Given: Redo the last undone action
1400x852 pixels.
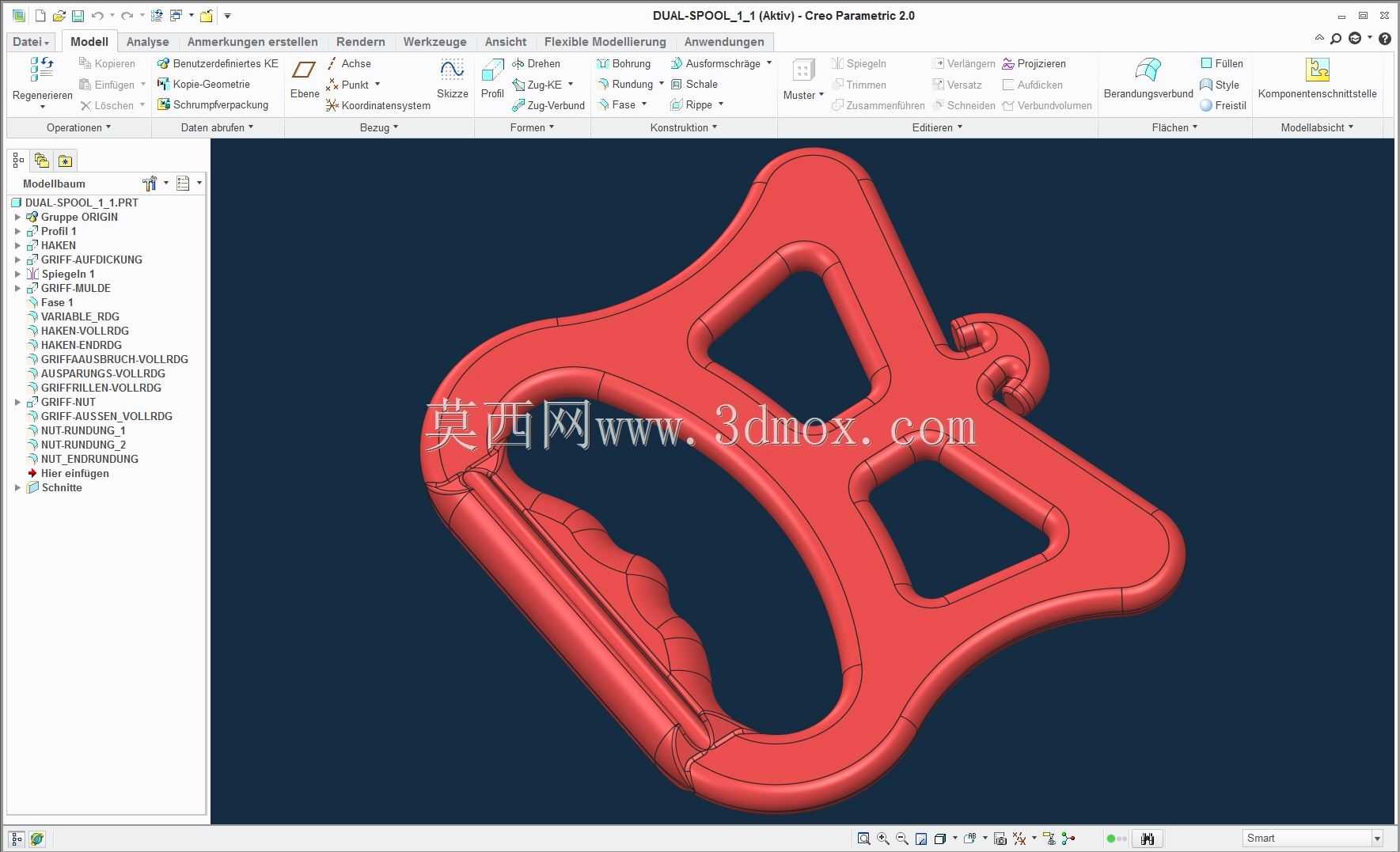Looking at the screenshot, I should (127, 16).
